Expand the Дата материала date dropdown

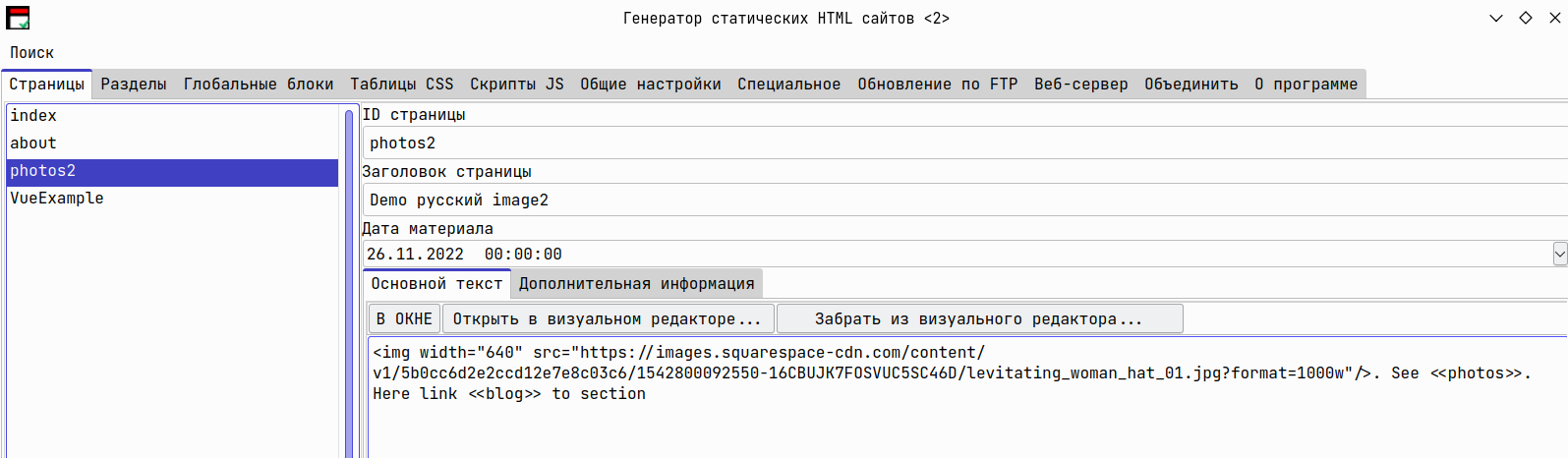[1559, 254]
